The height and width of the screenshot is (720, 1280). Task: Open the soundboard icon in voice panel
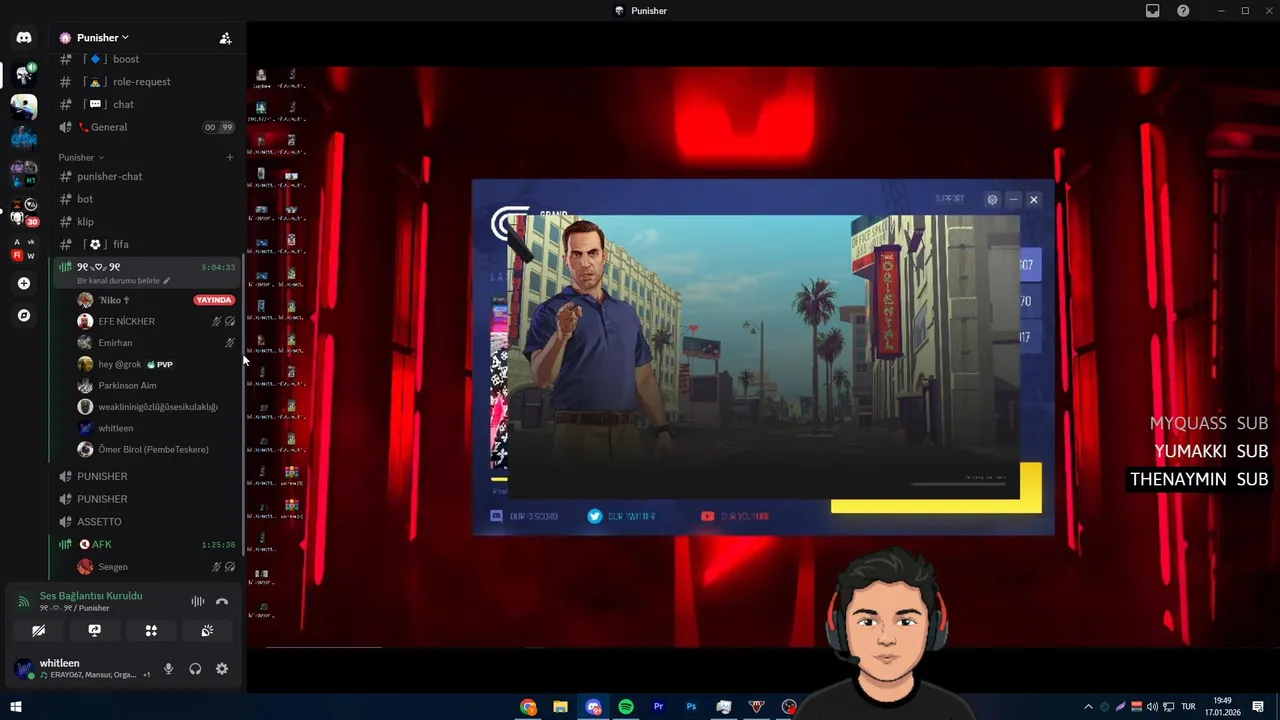(207, 631)
